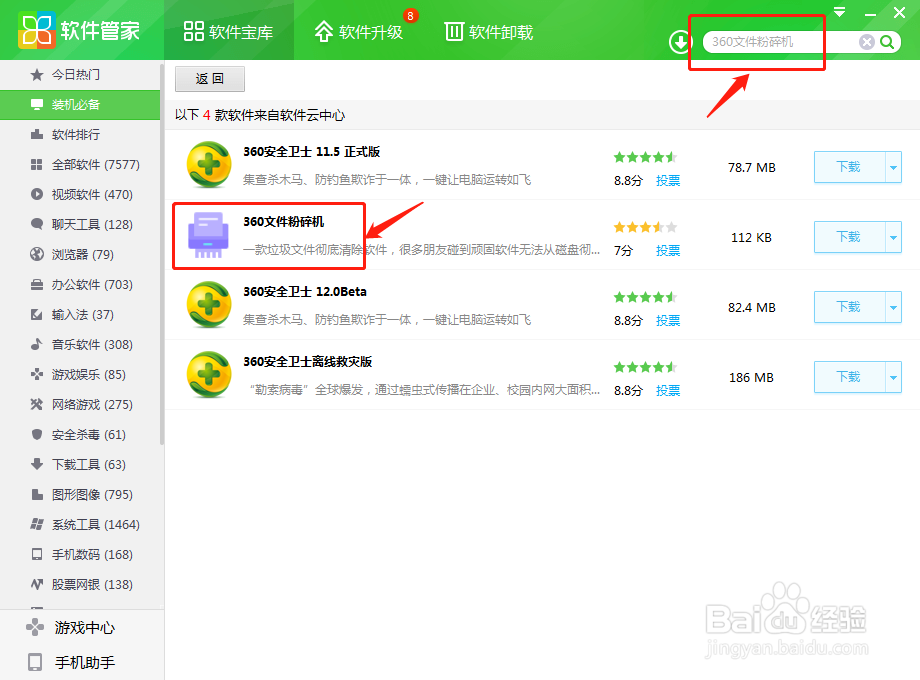The image size is (920, 680).
Task: Click the sidebar vertical scrollbar
Action: (x=162, y=254)
